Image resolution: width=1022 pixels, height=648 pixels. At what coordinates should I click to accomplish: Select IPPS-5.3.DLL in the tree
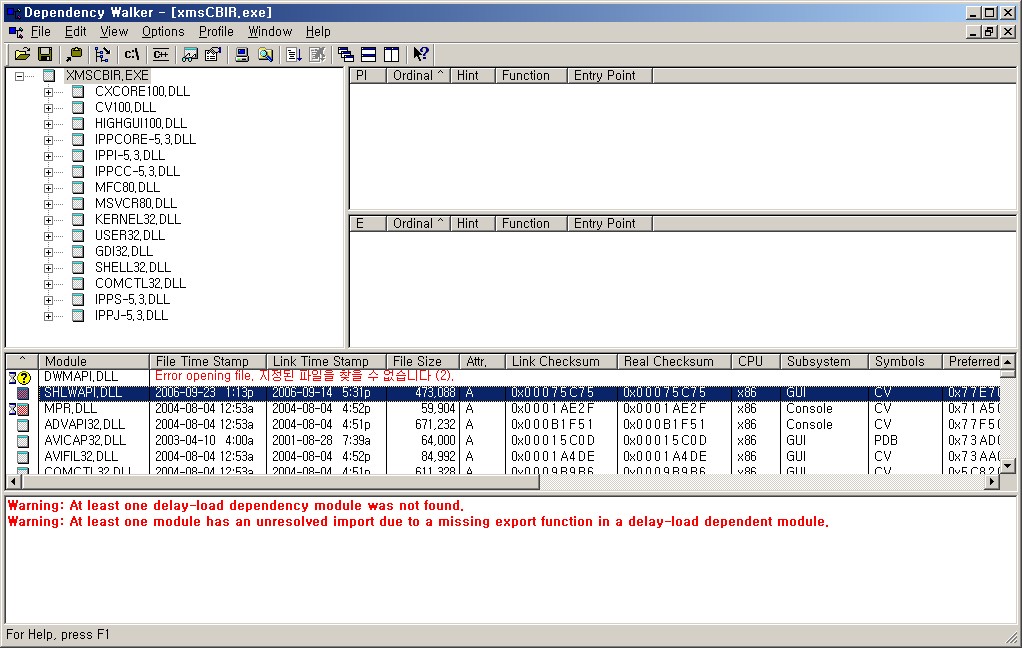[132, 300]
